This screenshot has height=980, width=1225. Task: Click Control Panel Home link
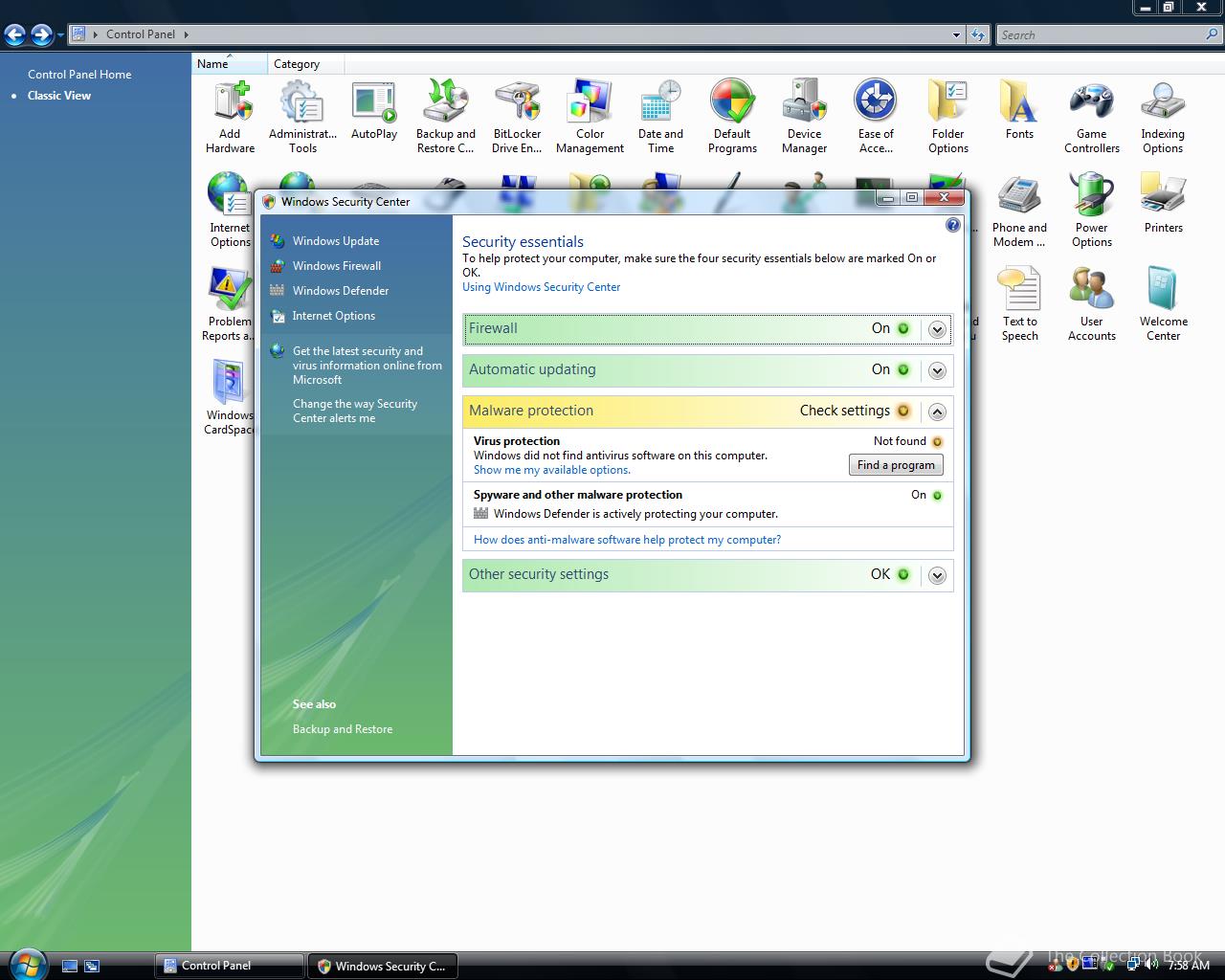pos(79,75)
